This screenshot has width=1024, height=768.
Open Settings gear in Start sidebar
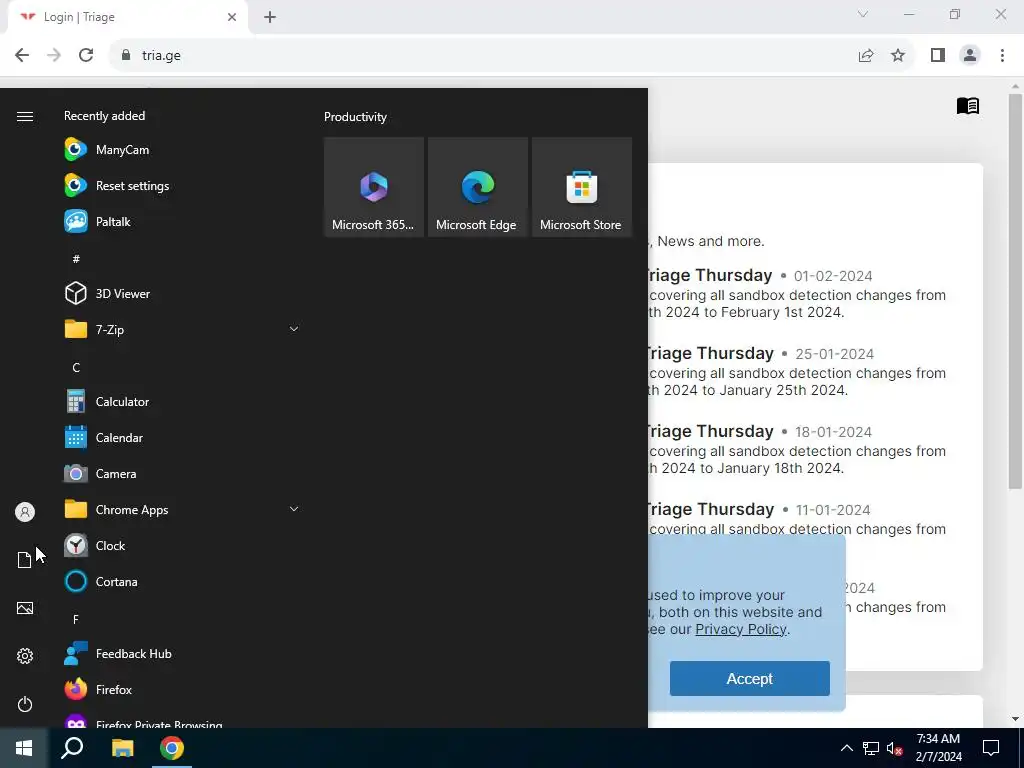[25, 656]
